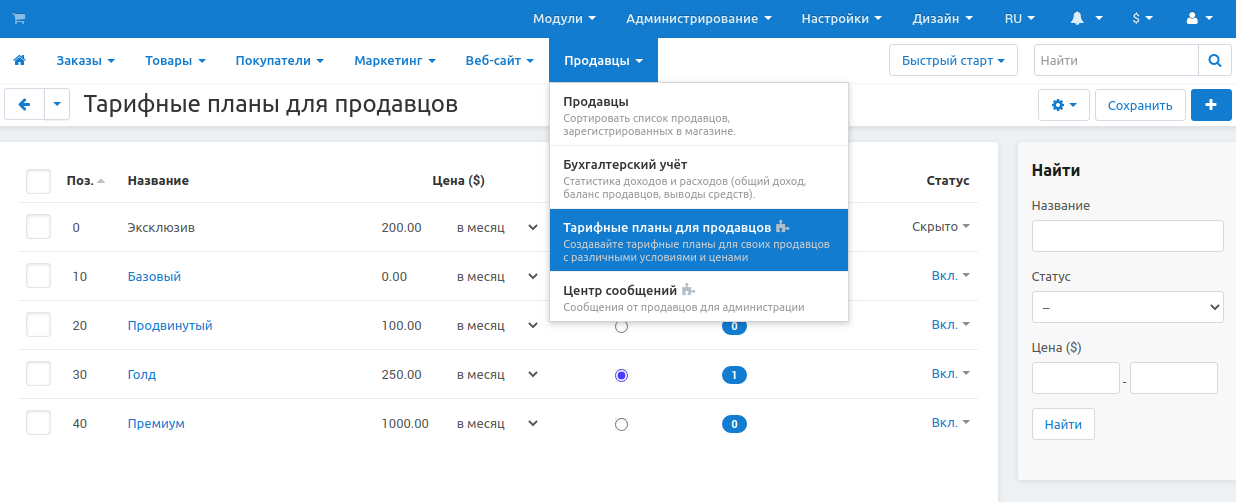This screenshot has width=1236, height=502.
Task: Select default radio button for Премиум plan
Action: tap(621, 424)
